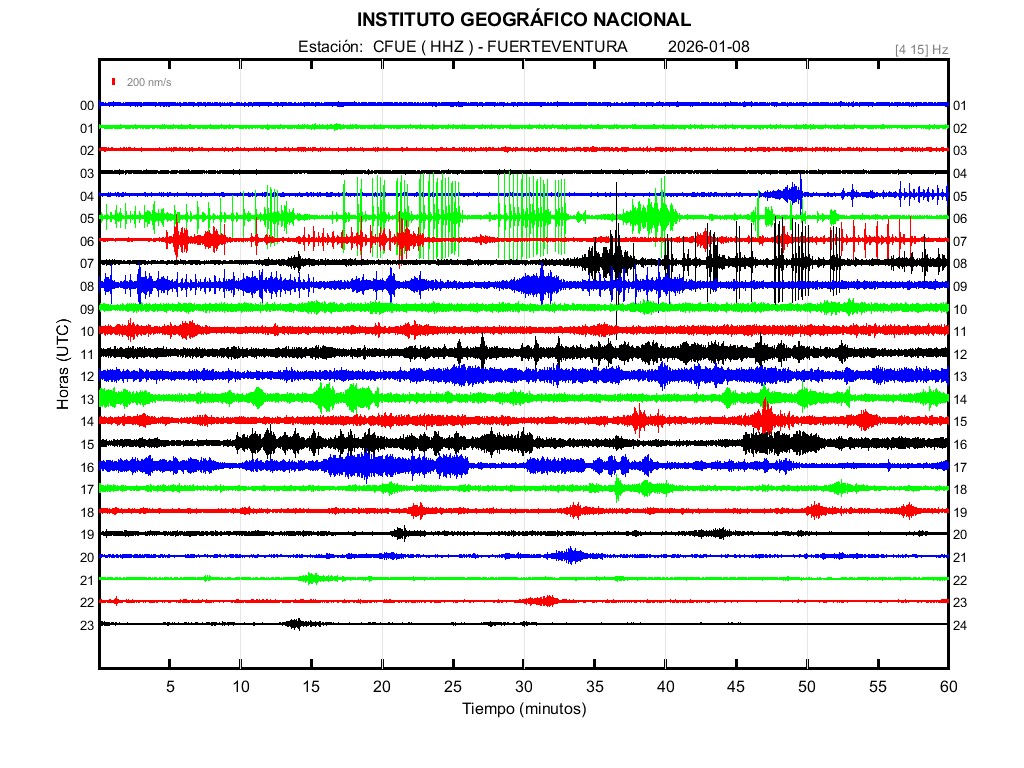This screenshot has width=1024, height=768.
Task: Select right-axis hour label 24
Action: [960, 625]
